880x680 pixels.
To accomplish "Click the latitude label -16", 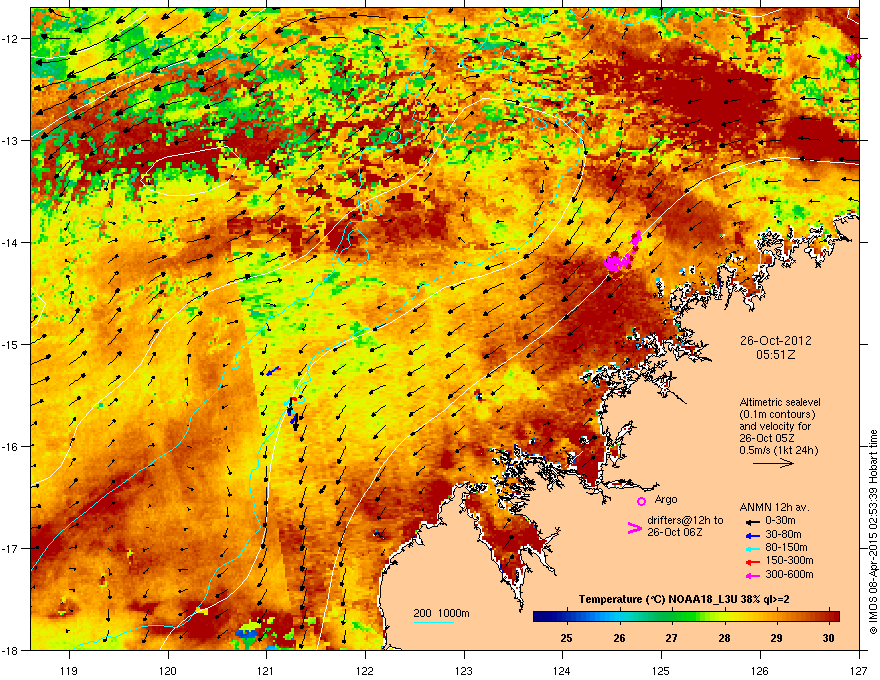I will click(x=11, y=446).
